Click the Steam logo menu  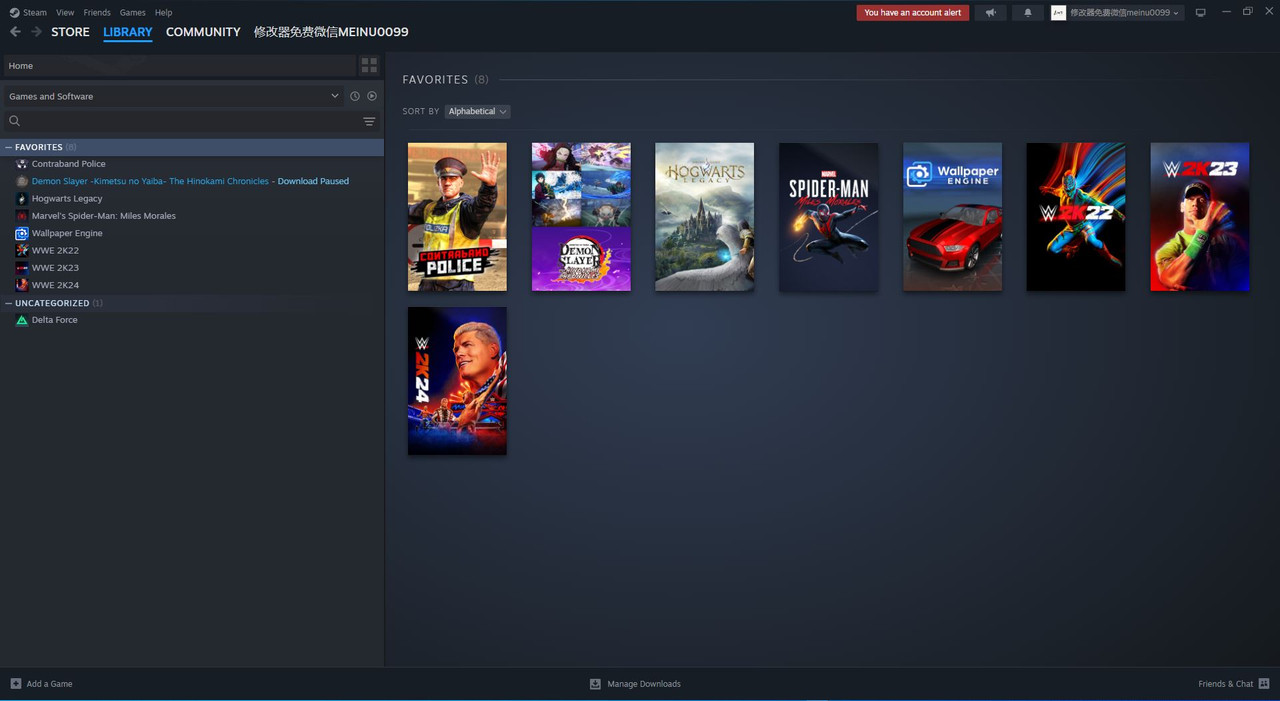point(14,13)
